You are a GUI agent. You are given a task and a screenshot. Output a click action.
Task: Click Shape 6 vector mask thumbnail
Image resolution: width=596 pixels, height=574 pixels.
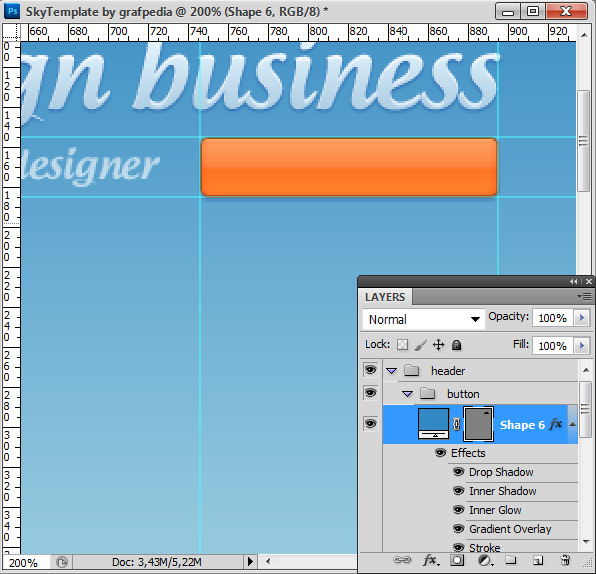(478, 424)
